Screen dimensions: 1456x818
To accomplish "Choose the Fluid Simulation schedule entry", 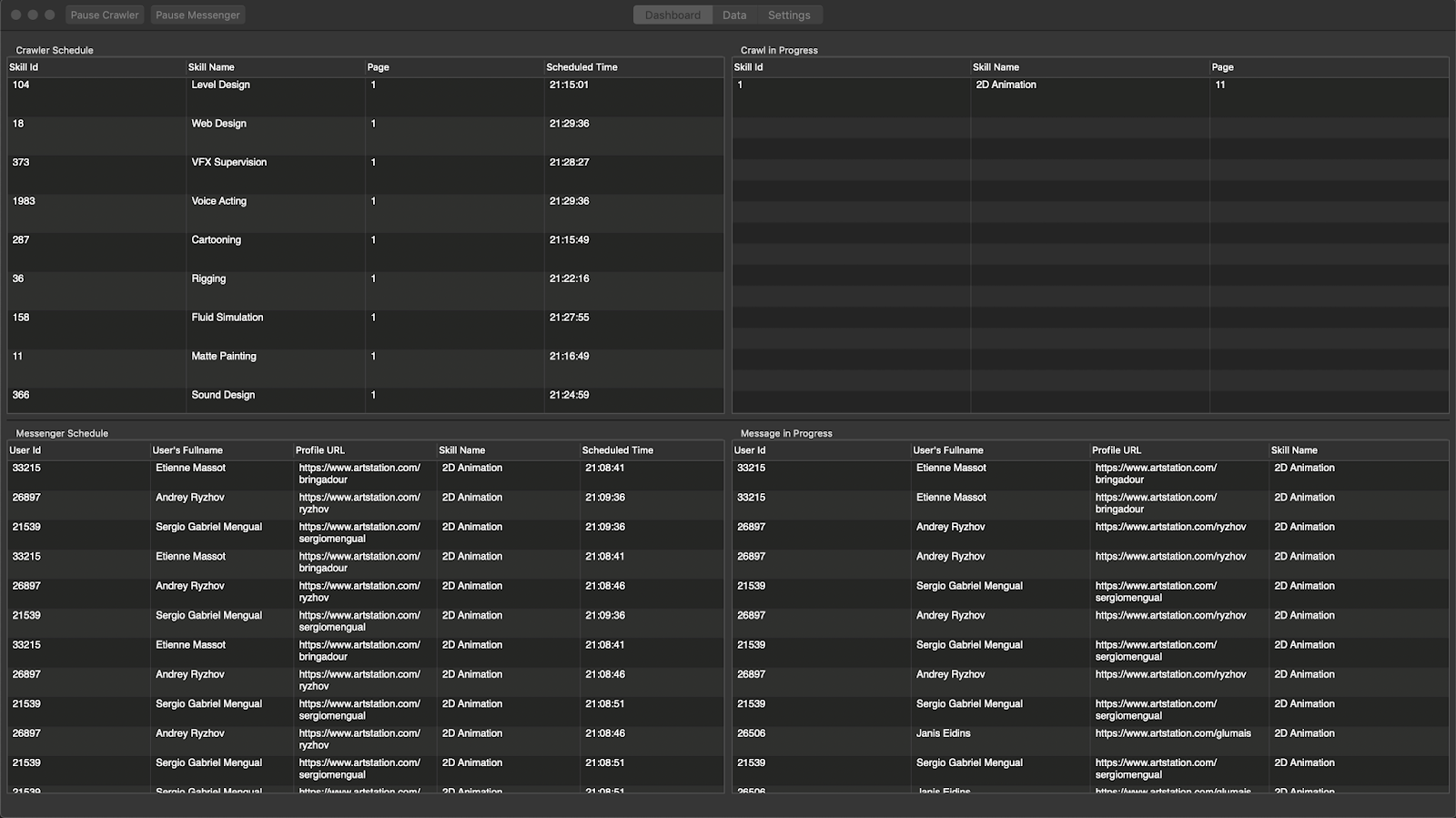I will click(x=227, y=318).
